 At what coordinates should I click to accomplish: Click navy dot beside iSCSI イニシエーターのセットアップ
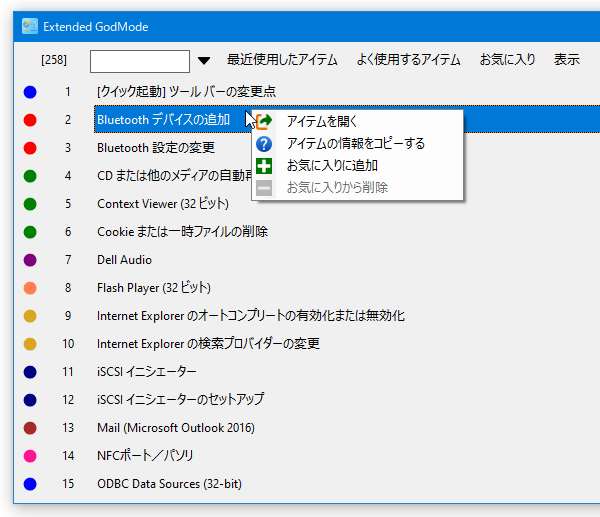[30, 400]
